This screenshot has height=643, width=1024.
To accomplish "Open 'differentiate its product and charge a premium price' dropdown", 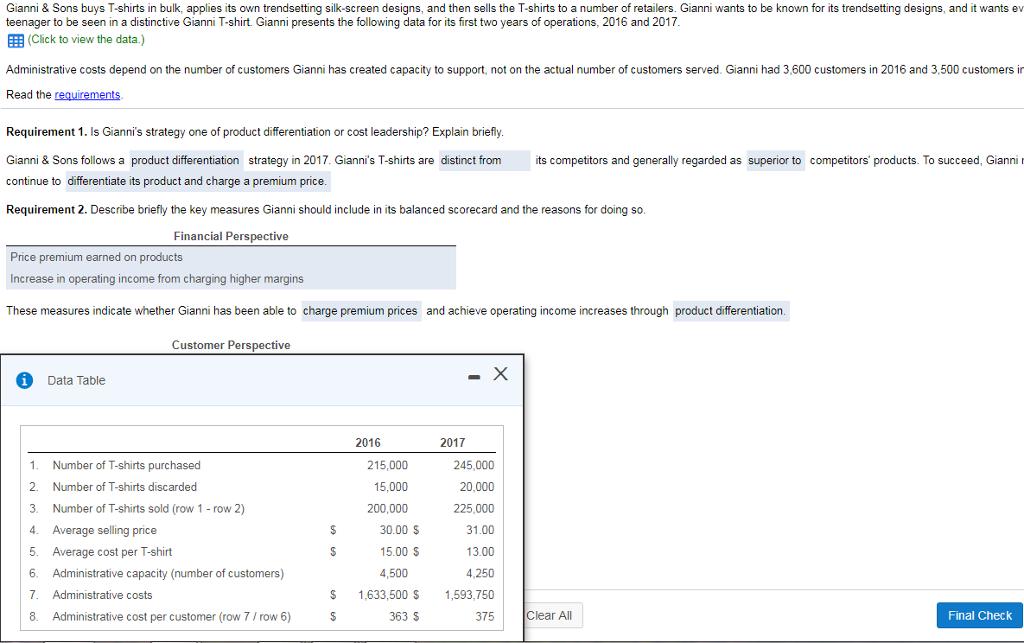I will click(198, 181).
